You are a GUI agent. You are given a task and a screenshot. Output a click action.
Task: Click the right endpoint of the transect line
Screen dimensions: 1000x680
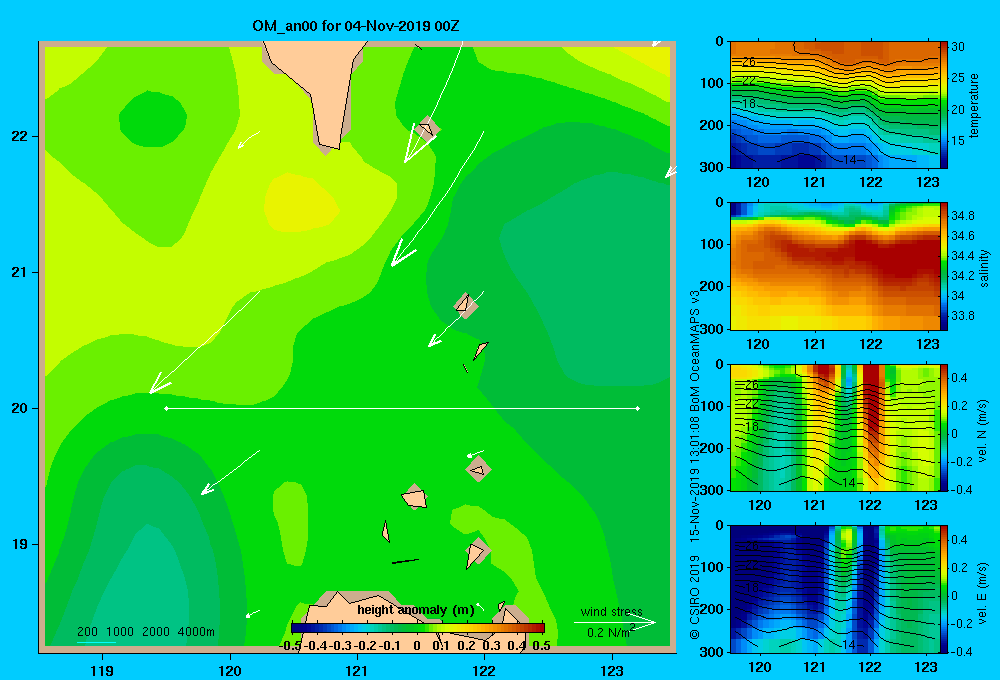click(x=638, y=408)
